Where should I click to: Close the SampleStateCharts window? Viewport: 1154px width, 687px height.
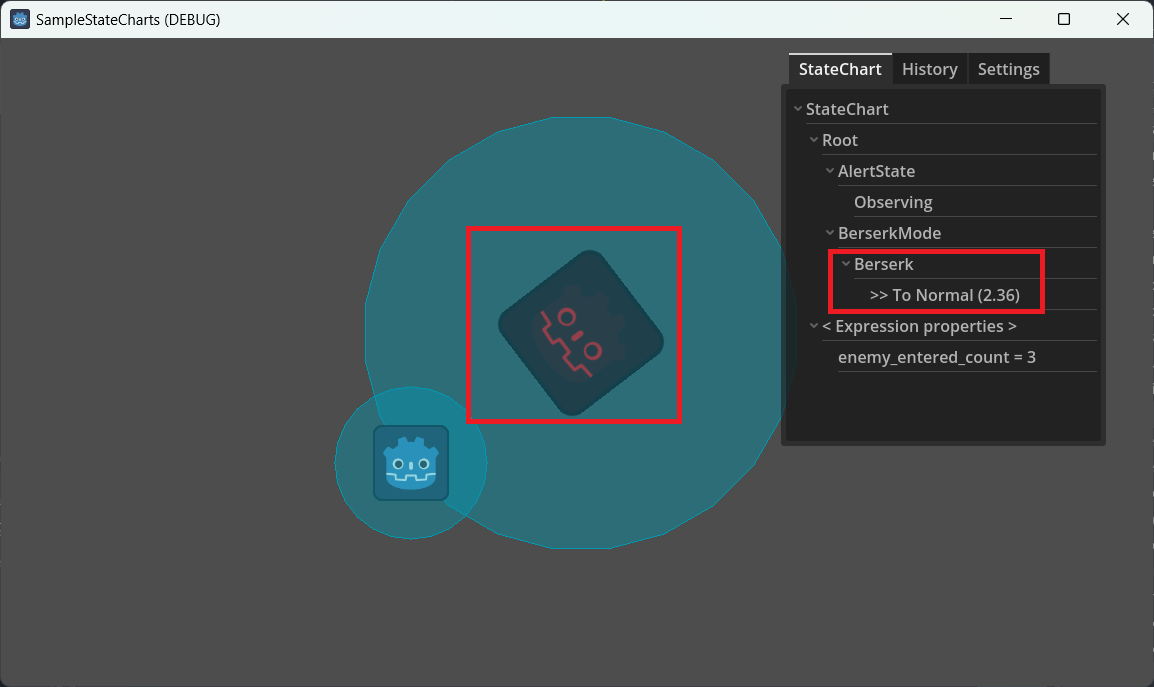point(1122,19)
